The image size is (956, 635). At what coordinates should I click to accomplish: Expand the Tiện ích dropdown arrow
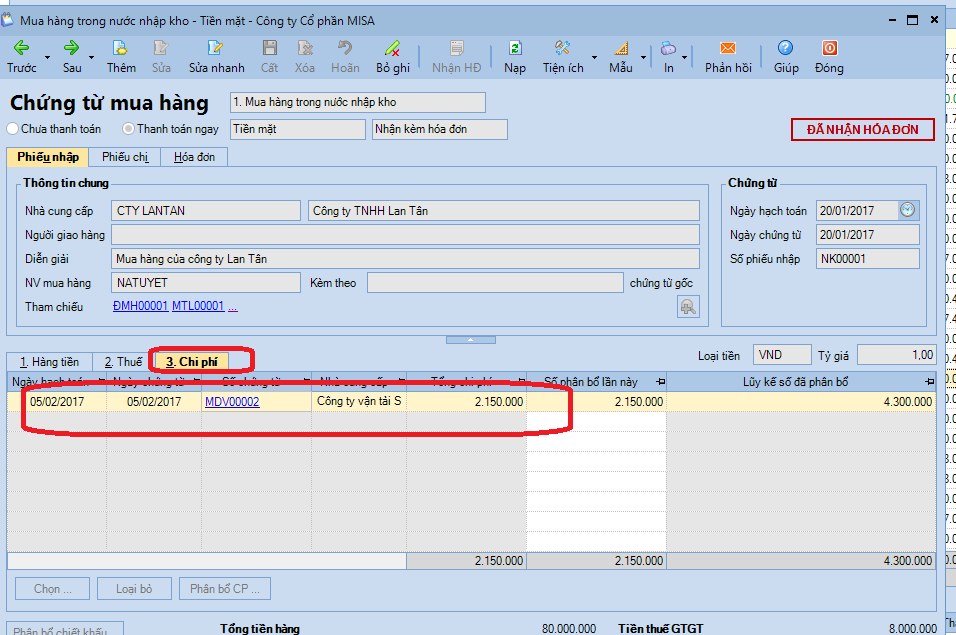pyautogui.click(x=594, y=58)
